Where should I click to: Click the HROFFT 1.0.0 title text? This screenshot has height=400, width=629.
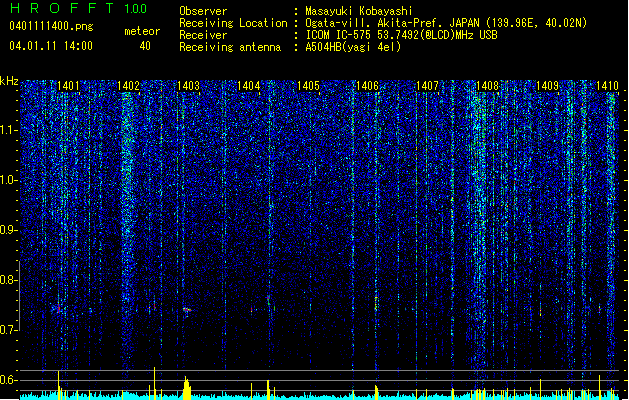pos(79,8)
